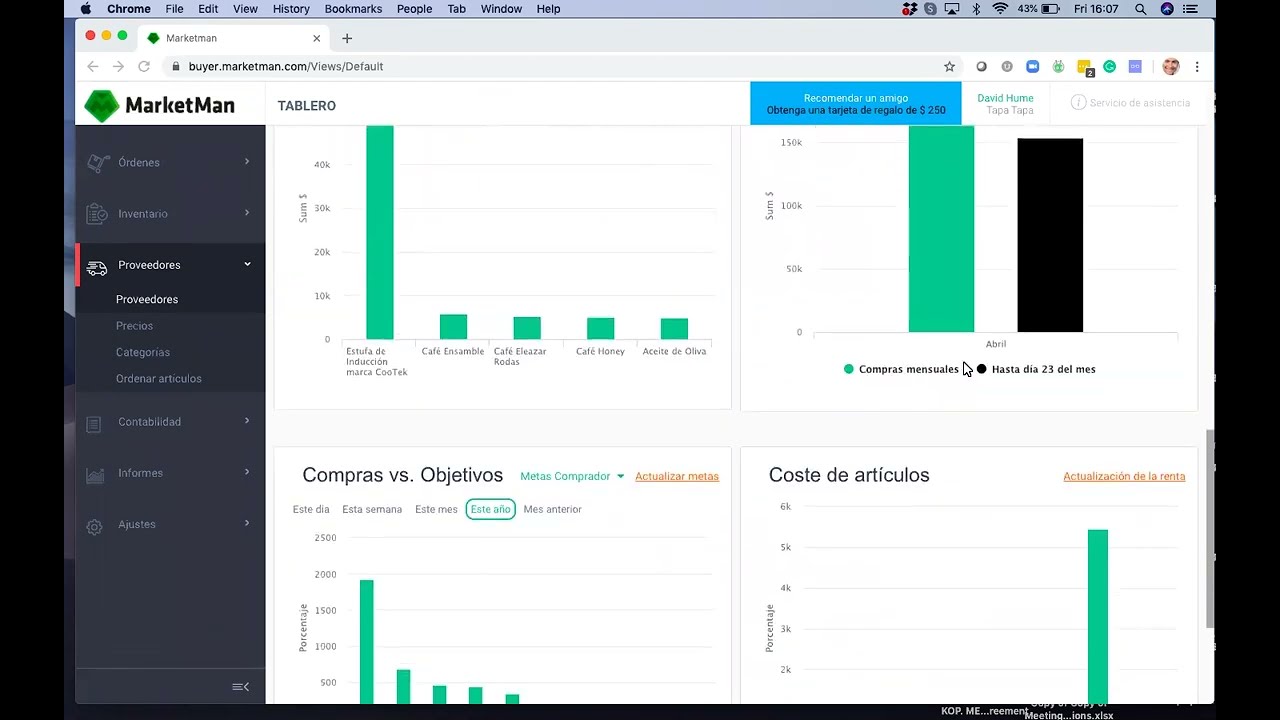Expand the Informes menu chevron

247,471
